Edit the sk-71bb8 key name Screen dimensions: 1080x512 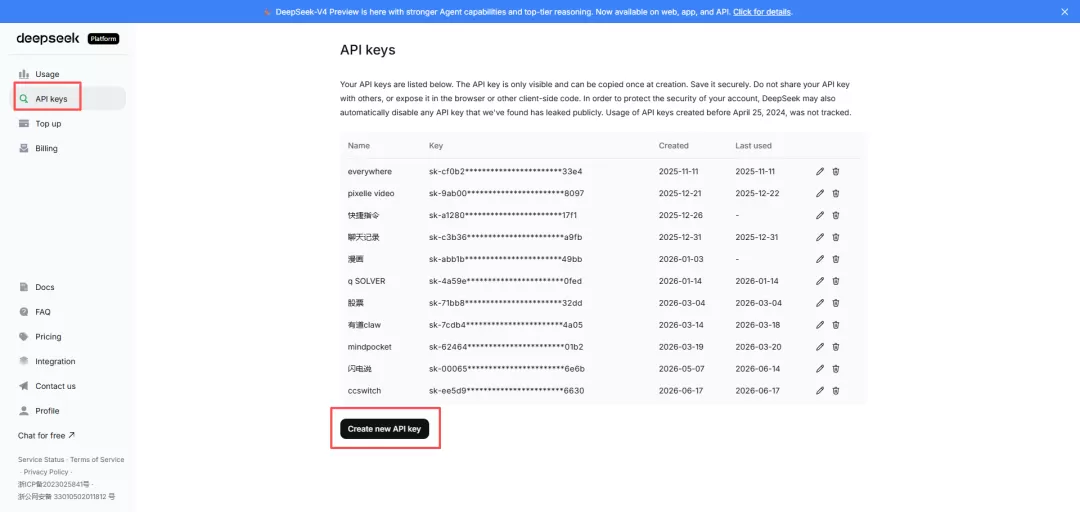coord(820,303)
